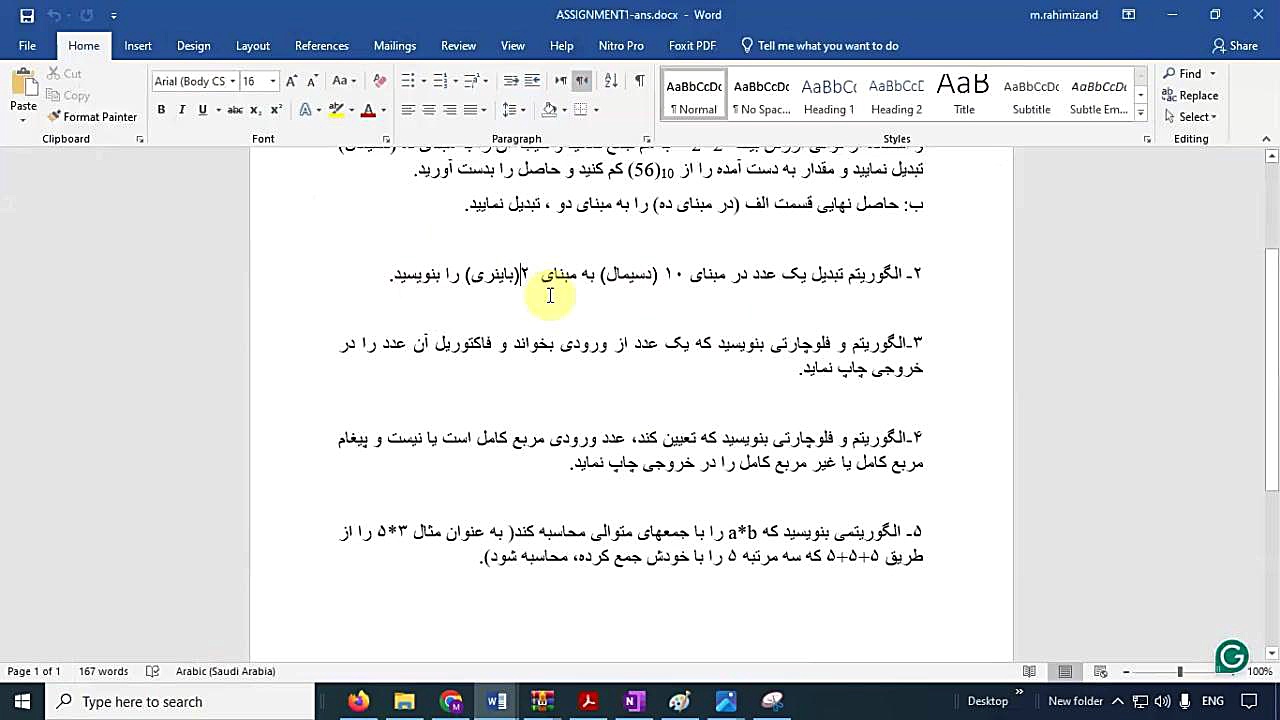Click the Windows taskbar search box
Viewport: 1280px width, 720px height.
click(180, 702)
